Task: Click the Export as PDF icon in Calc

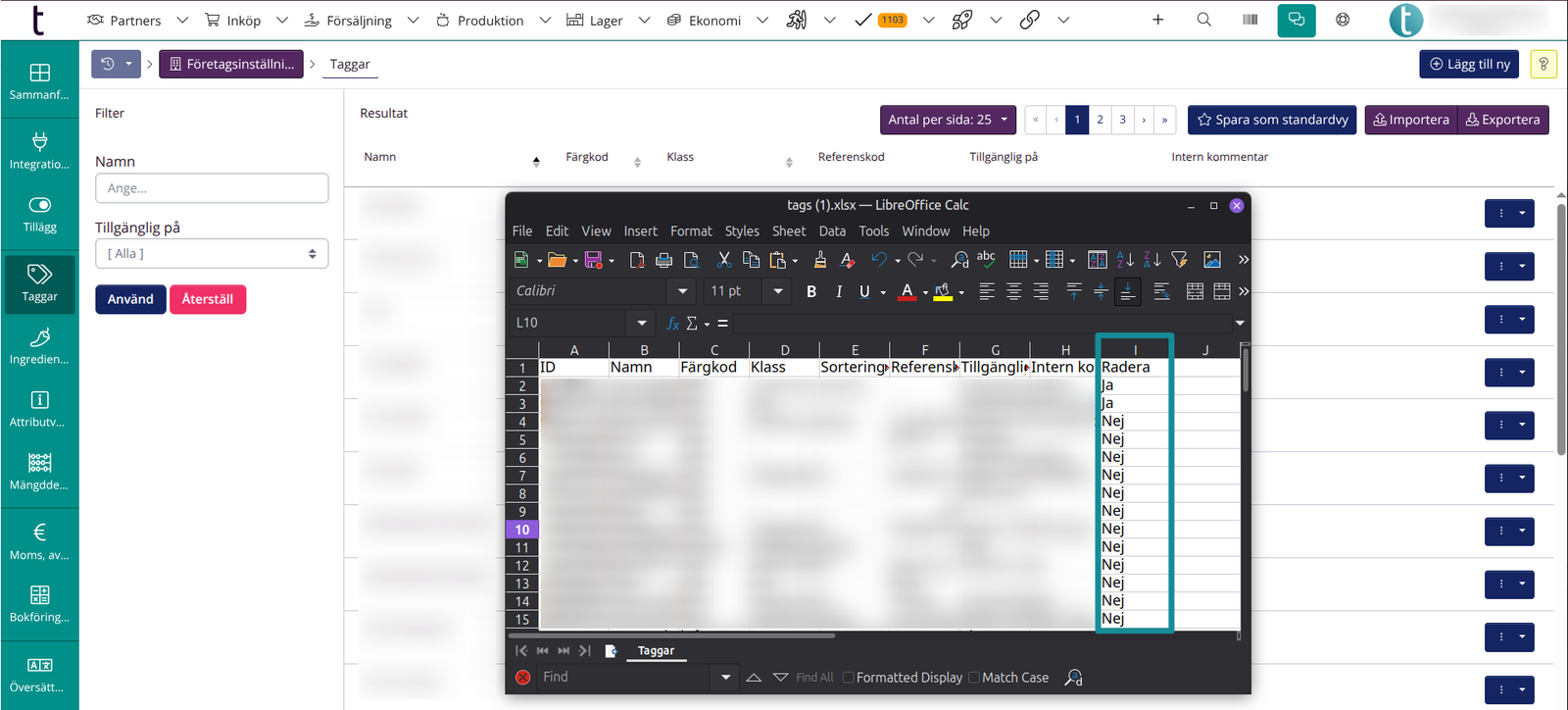Action: pos(637,260)
